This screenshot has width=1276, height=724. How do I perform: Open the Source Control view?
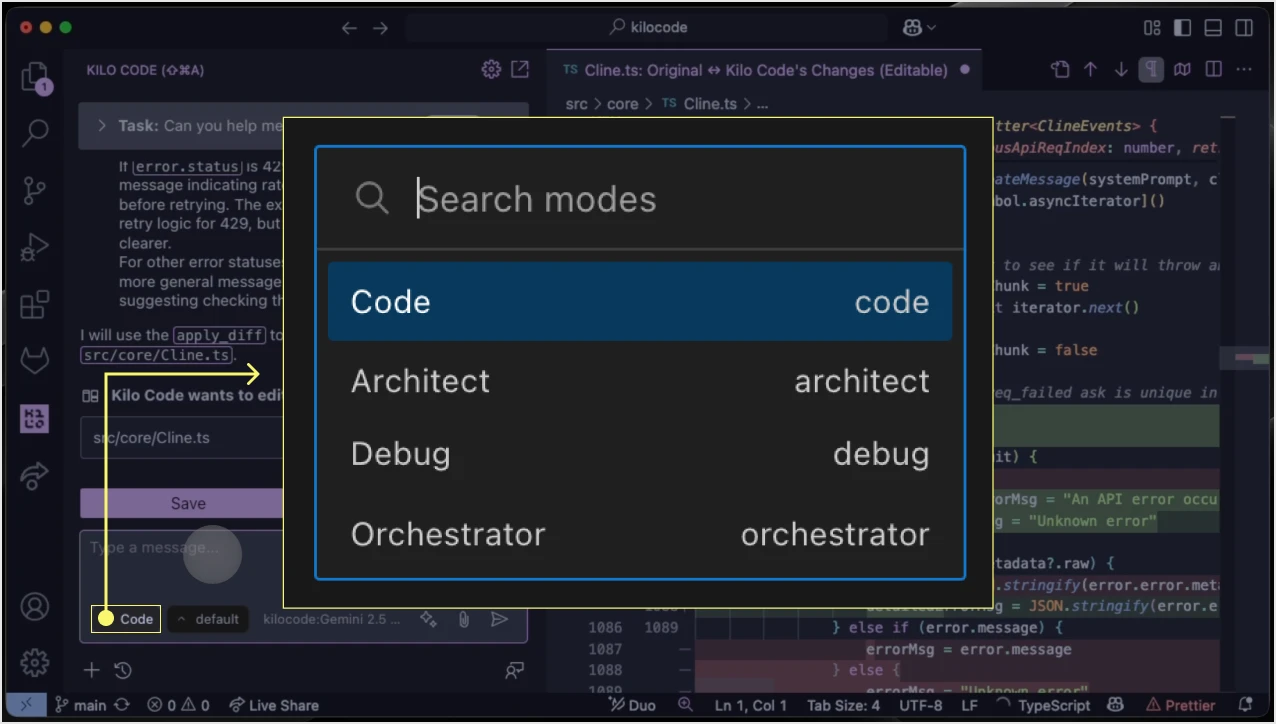point(35,189)
